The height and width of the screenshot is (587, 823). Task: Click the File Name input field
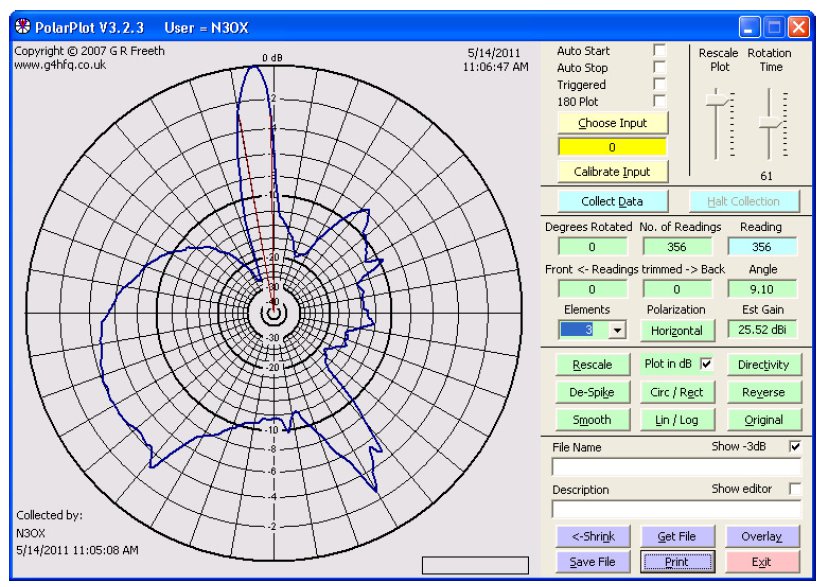(676, 467)
